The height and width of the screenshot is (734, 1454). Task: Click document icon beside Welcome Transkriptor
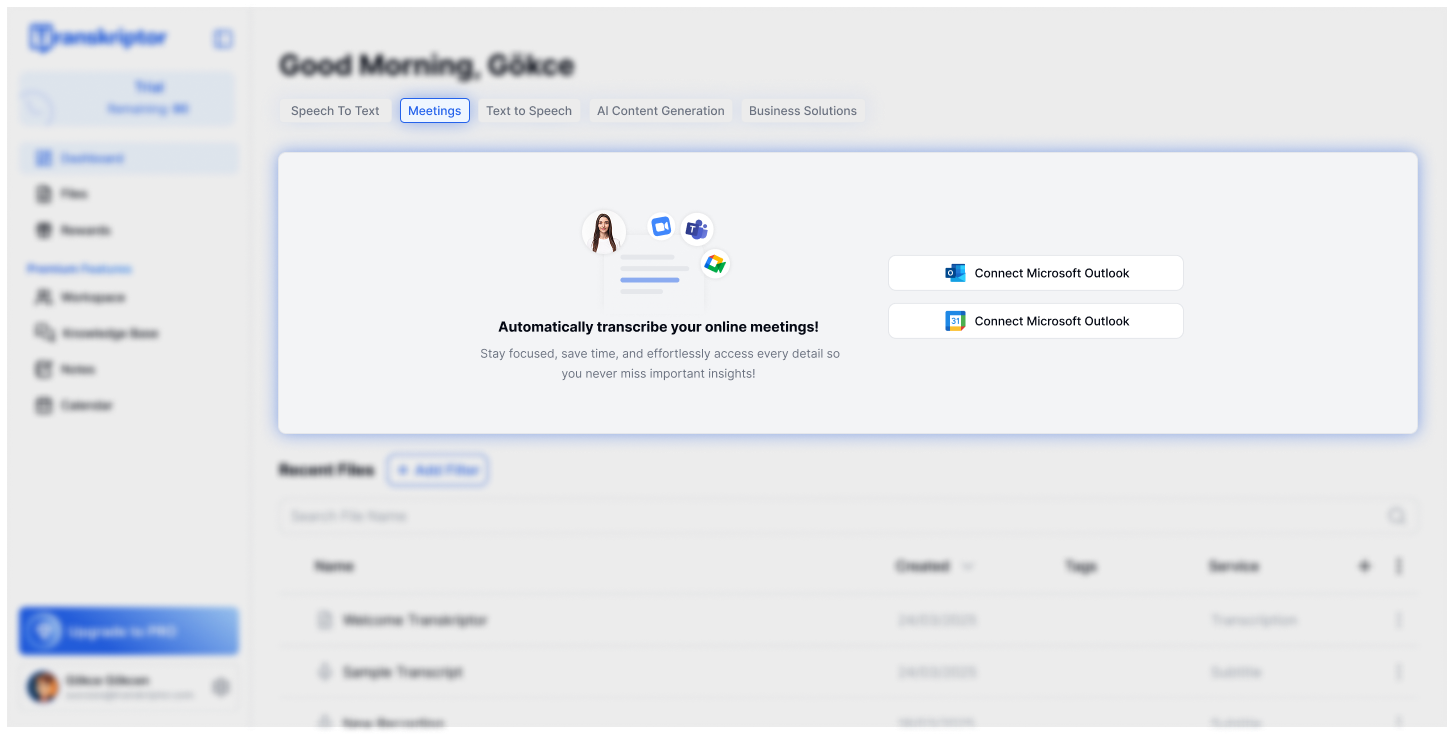[324, 620]
